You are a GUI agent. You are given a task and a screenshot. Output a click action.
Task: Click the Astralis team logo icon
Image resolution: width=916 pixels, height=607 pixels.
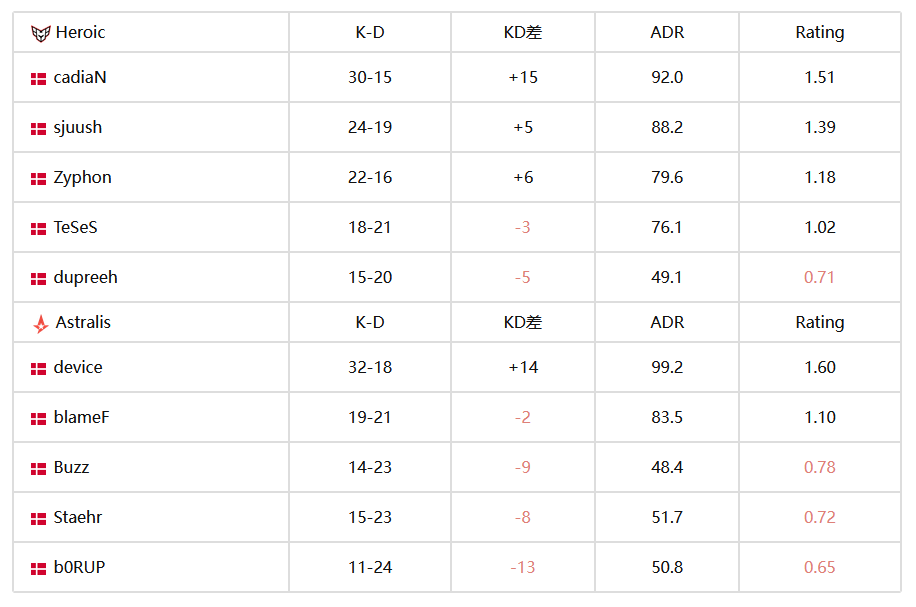[40, 323]
